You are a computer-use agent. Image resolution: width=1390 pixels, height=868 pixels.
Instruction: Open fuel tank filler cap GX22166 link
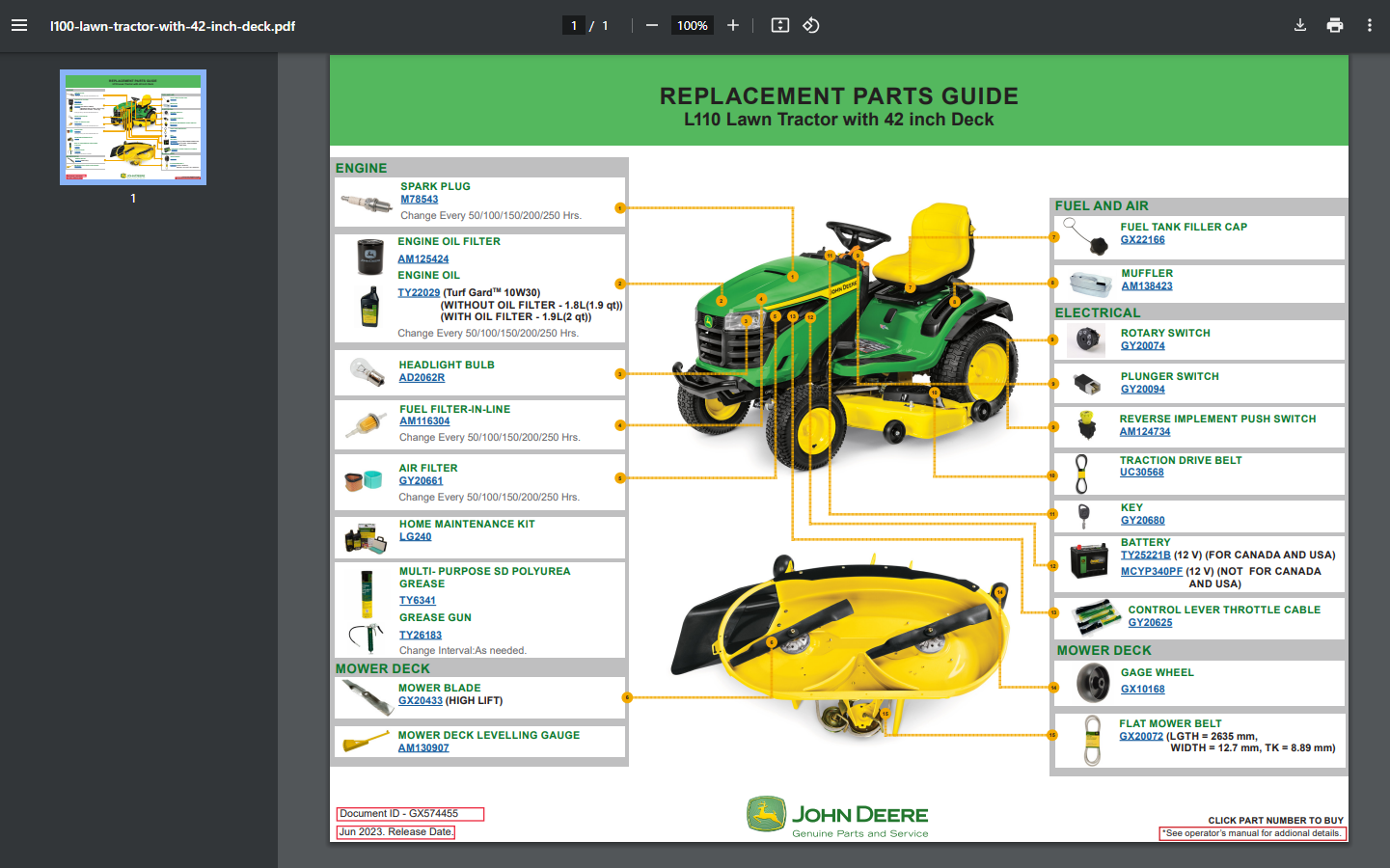1143,240
